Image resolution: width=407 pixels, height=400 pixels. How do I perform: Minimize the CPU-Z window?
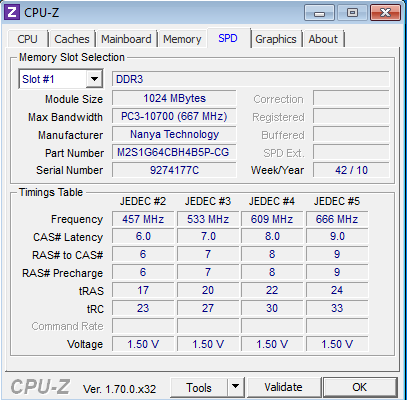click(319, 13)
